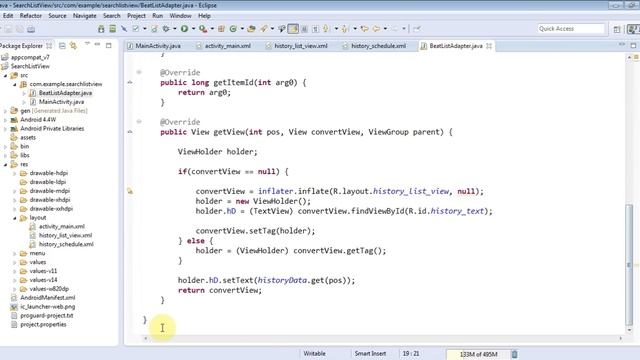The width and height of the screenshot is (640, 360).
Task: Click the Next Annotation arrow icon
Action: (x=326, y=29)
